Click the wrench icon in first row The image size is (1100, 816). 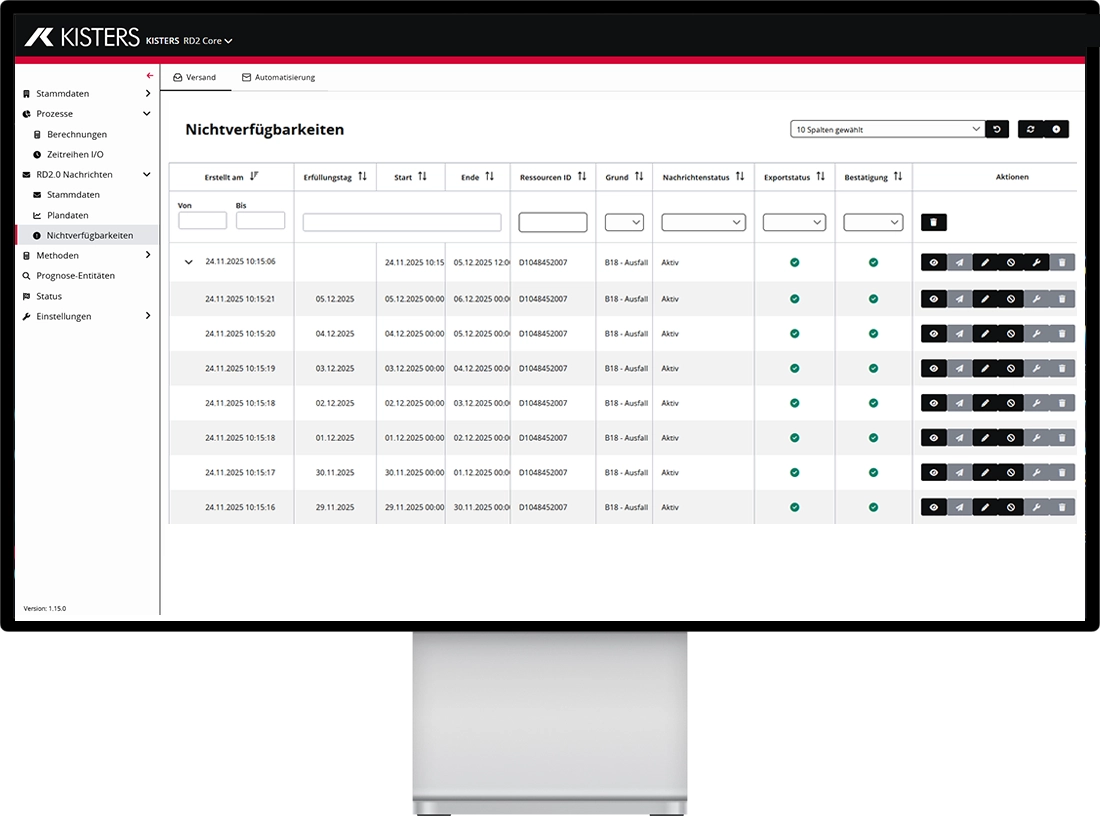[x=1036, y=263]
